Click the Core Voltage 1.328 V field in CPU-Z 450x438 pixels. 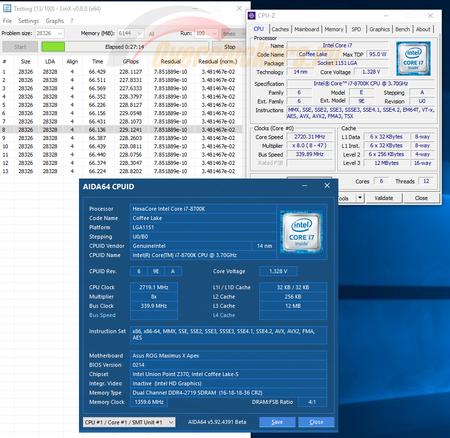(x=371, y=72)
